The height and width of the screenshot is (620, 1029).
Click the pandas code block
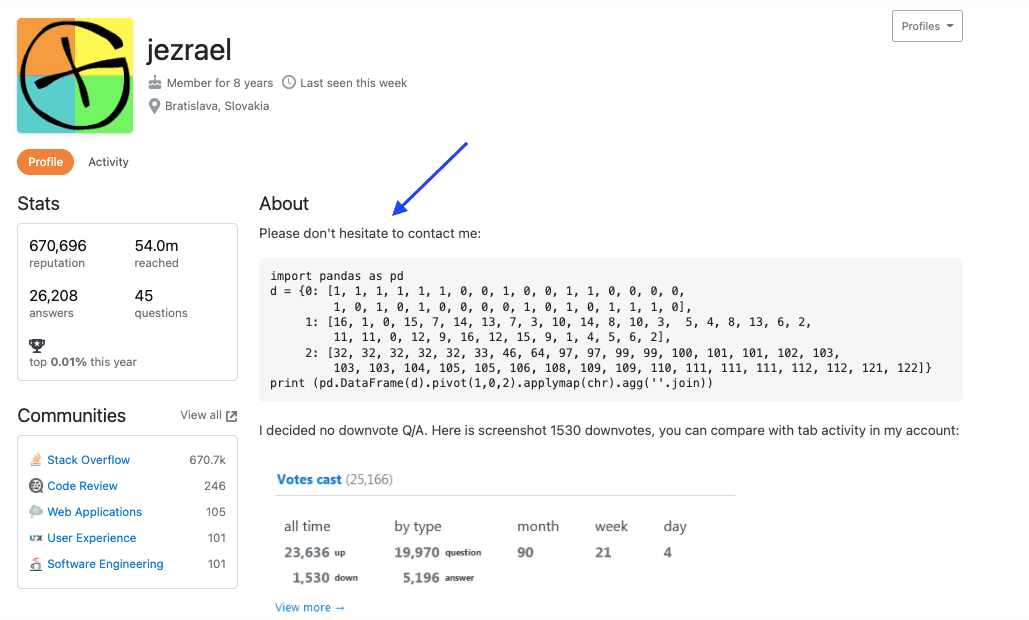click(610, 330)
